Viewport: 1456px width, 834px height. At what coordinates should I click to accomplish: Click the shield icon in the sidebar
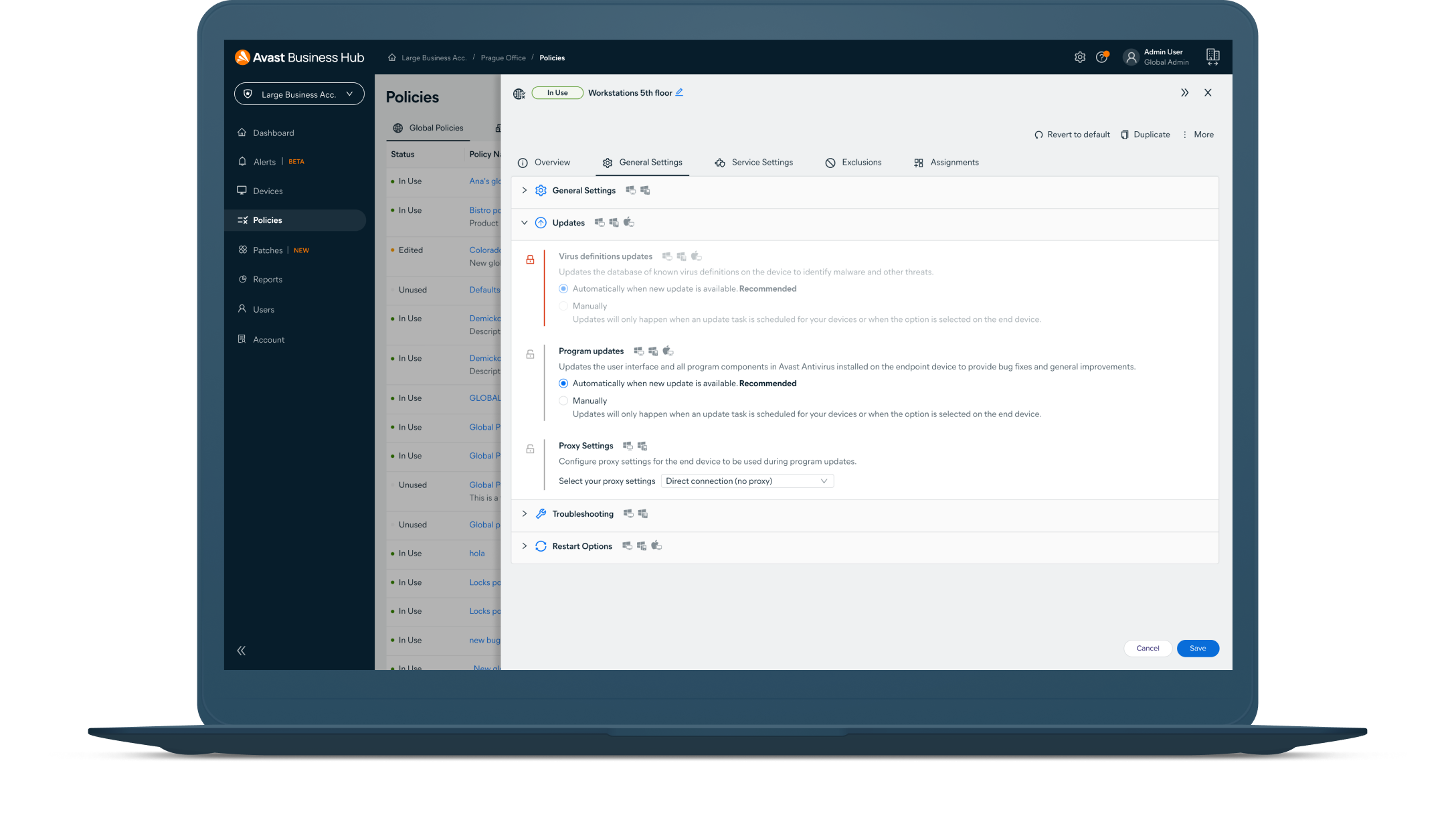(x=249, y=93)
